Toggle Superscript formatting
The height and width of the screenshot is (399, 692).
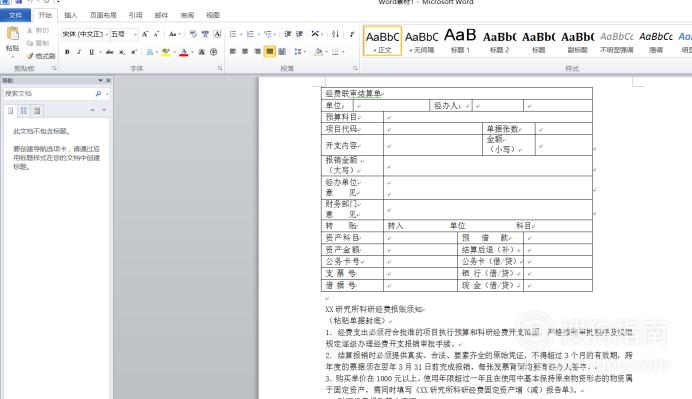click(134, 52)
